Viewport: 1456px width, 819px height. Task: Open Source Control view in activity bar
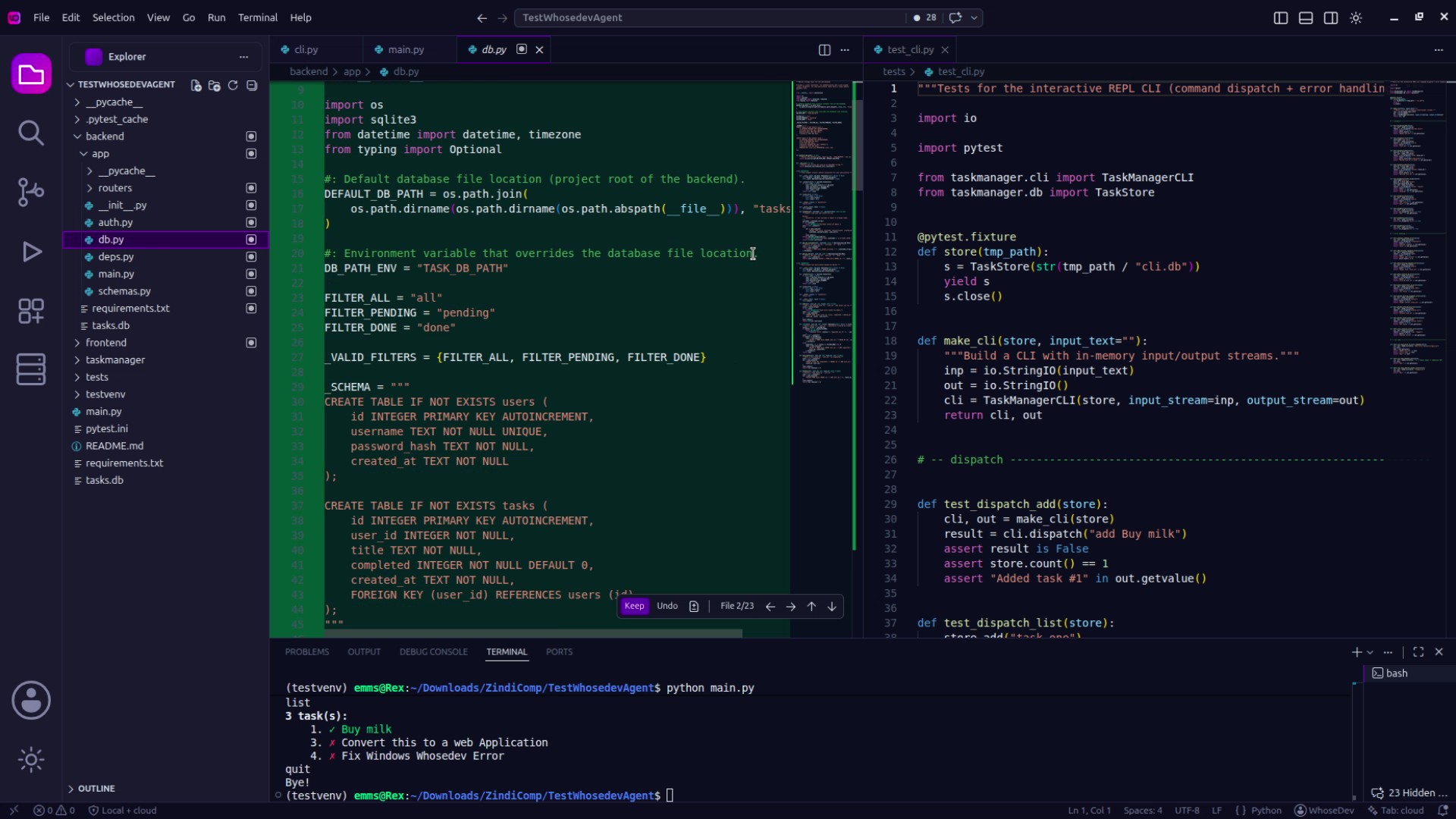[31, 192]
